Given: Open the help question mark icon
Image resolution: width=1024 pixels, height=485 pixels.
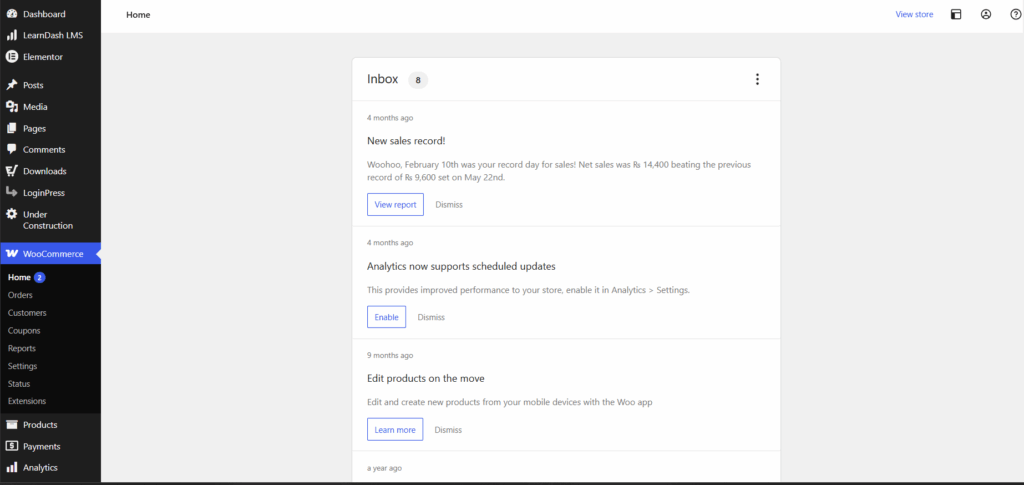Looking at the screenshot, I should [x=1016, y=14].
